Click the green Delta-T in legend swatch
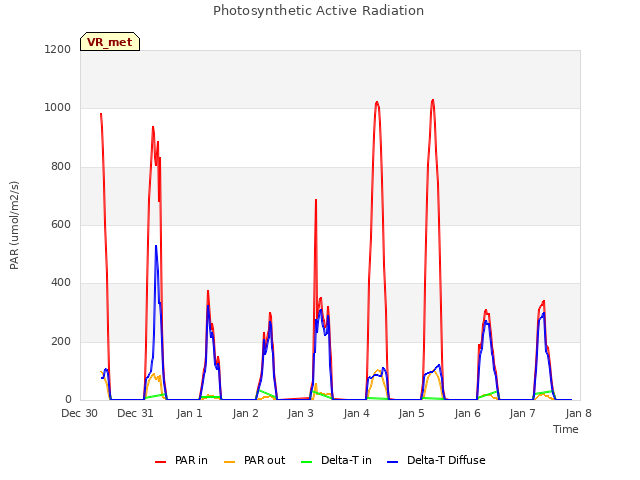The width and height of the screenshot is (640, 480). click(306, 462)
